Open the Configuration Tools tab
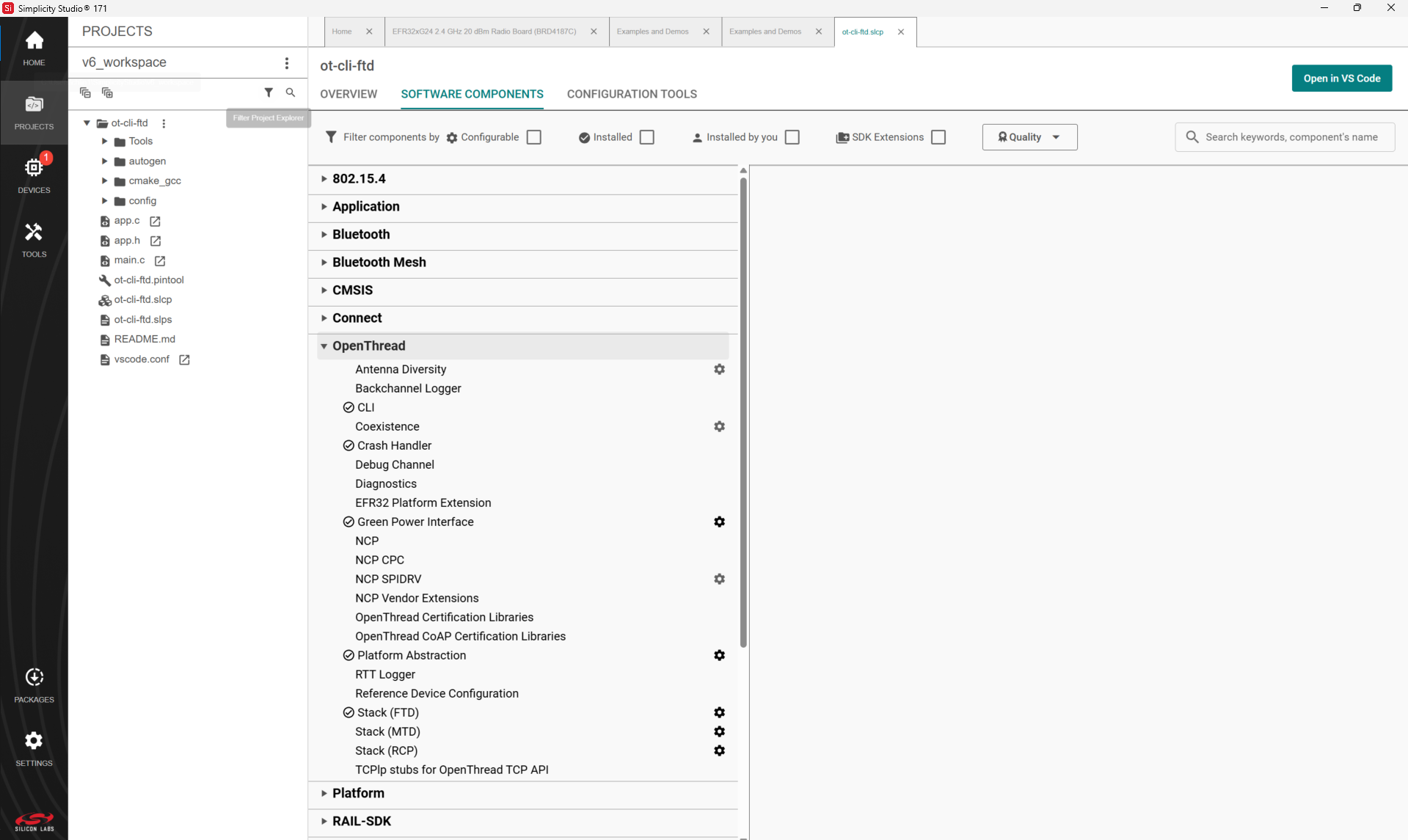Viewport: 1408px width, 840px height. pos(632,94)
